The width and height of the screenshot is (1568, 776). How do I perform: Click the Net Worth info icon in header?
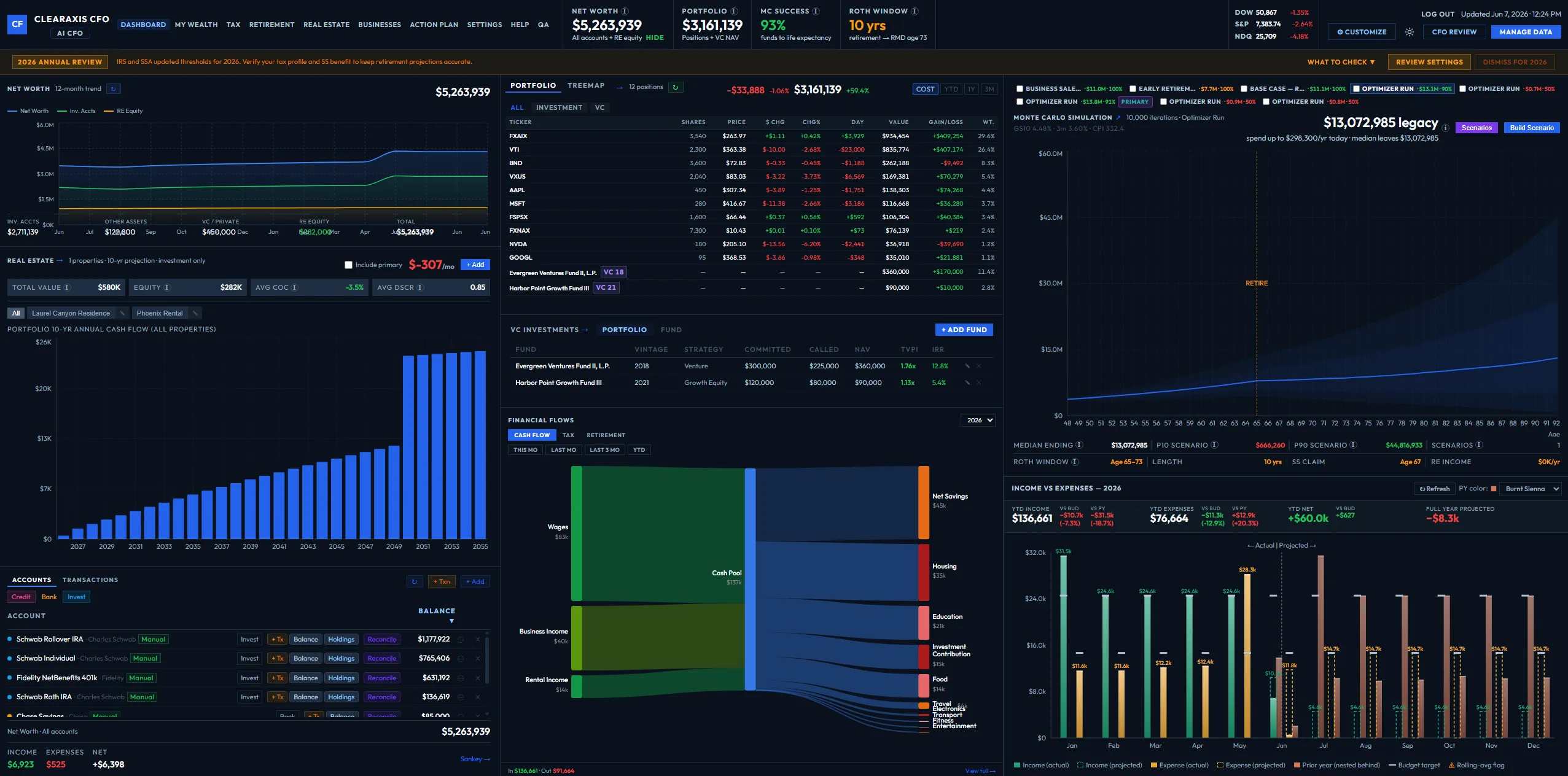tap(625, 11)
